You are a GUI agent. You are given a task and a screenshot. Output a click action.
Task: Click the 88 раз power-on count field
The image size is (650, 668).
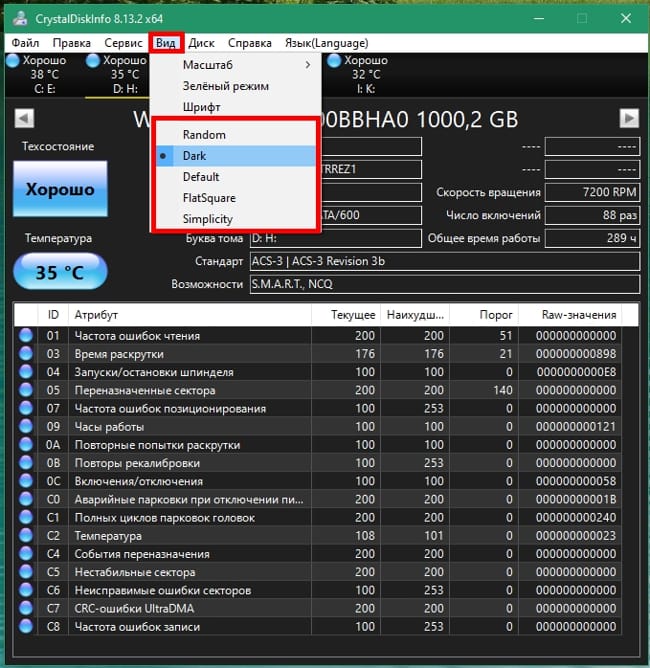(x=592, y=215)
